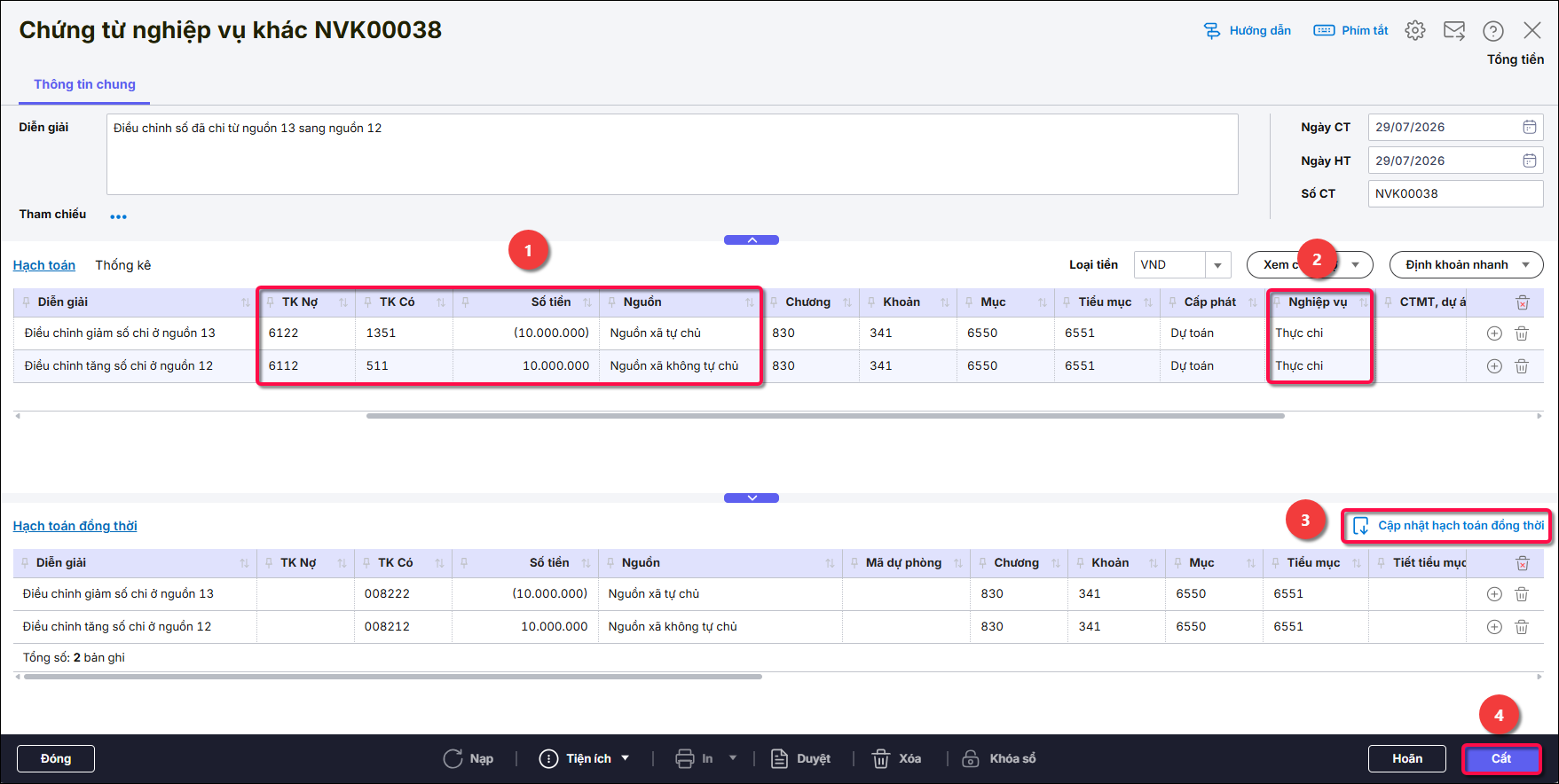This screenshot has height=784, width=1559.
Task: Click the Cấp phát column header
Action: (x=1209, y=302)
